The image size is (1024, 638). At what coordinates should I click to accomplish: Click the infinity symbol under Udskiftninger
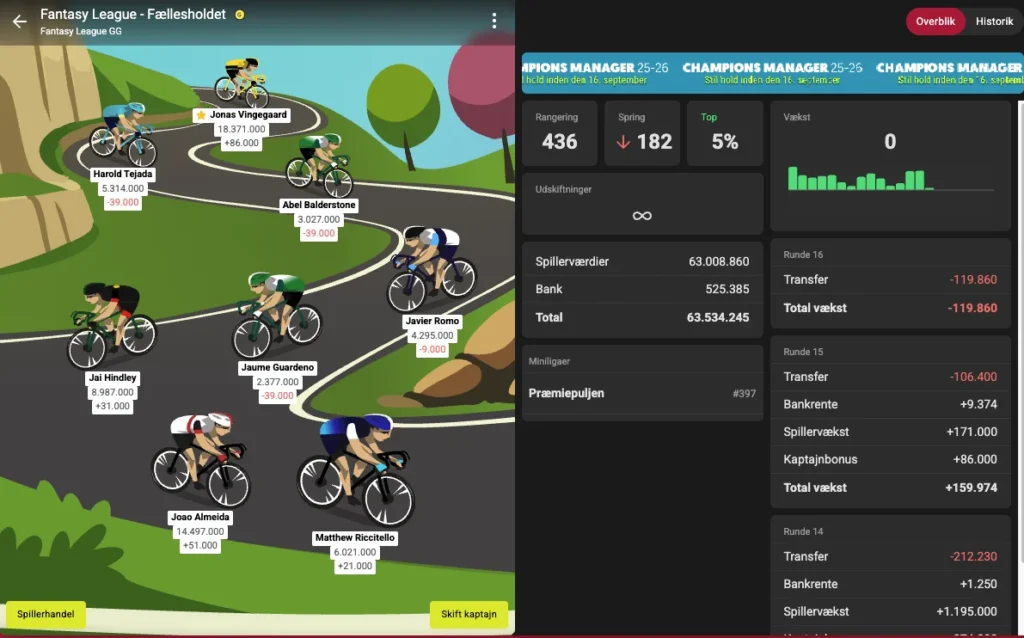(642, 215)
